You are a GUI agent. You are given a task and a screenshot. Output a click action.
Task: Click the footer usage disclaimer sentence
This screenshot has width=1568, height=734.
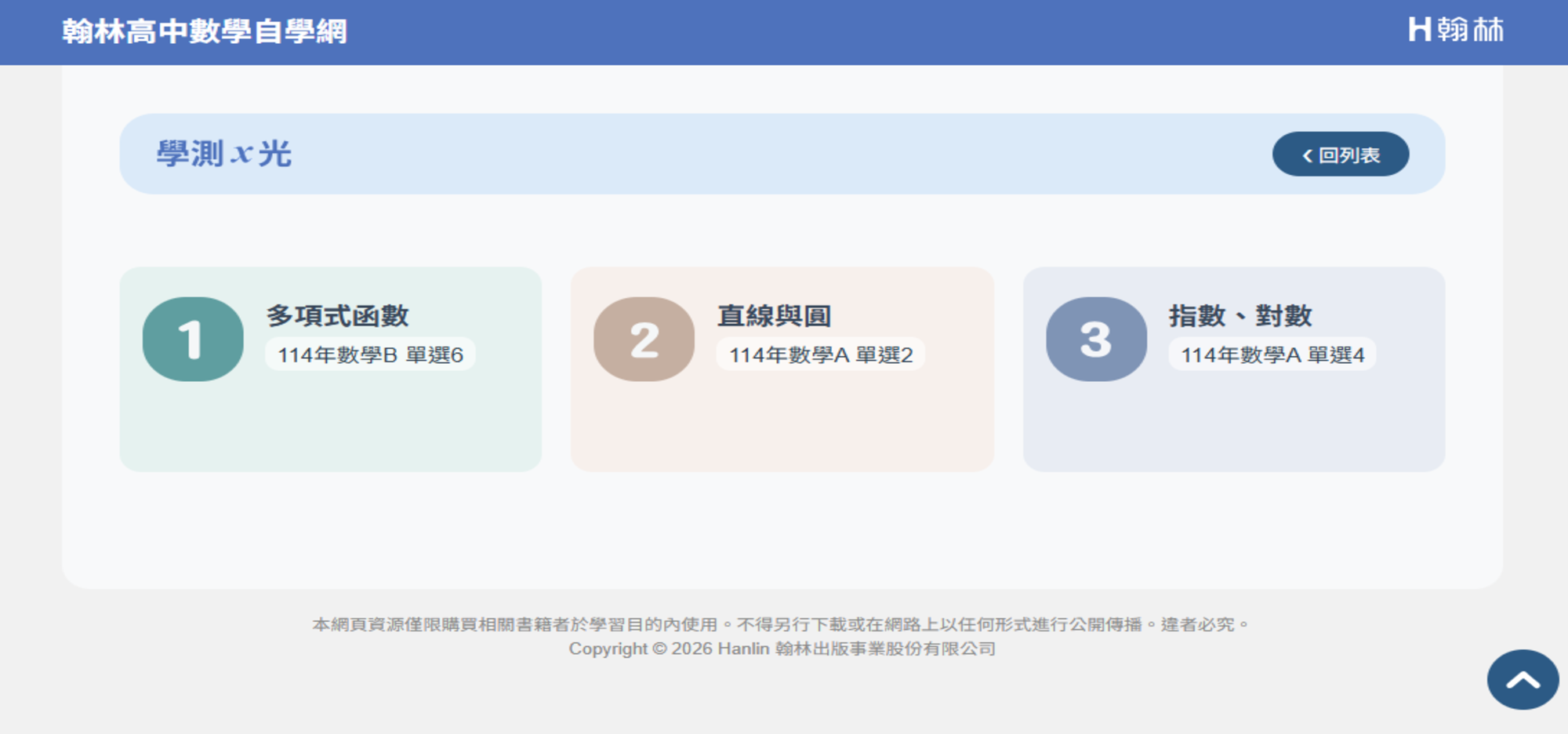pyautogui.click(x=782, y=624)
